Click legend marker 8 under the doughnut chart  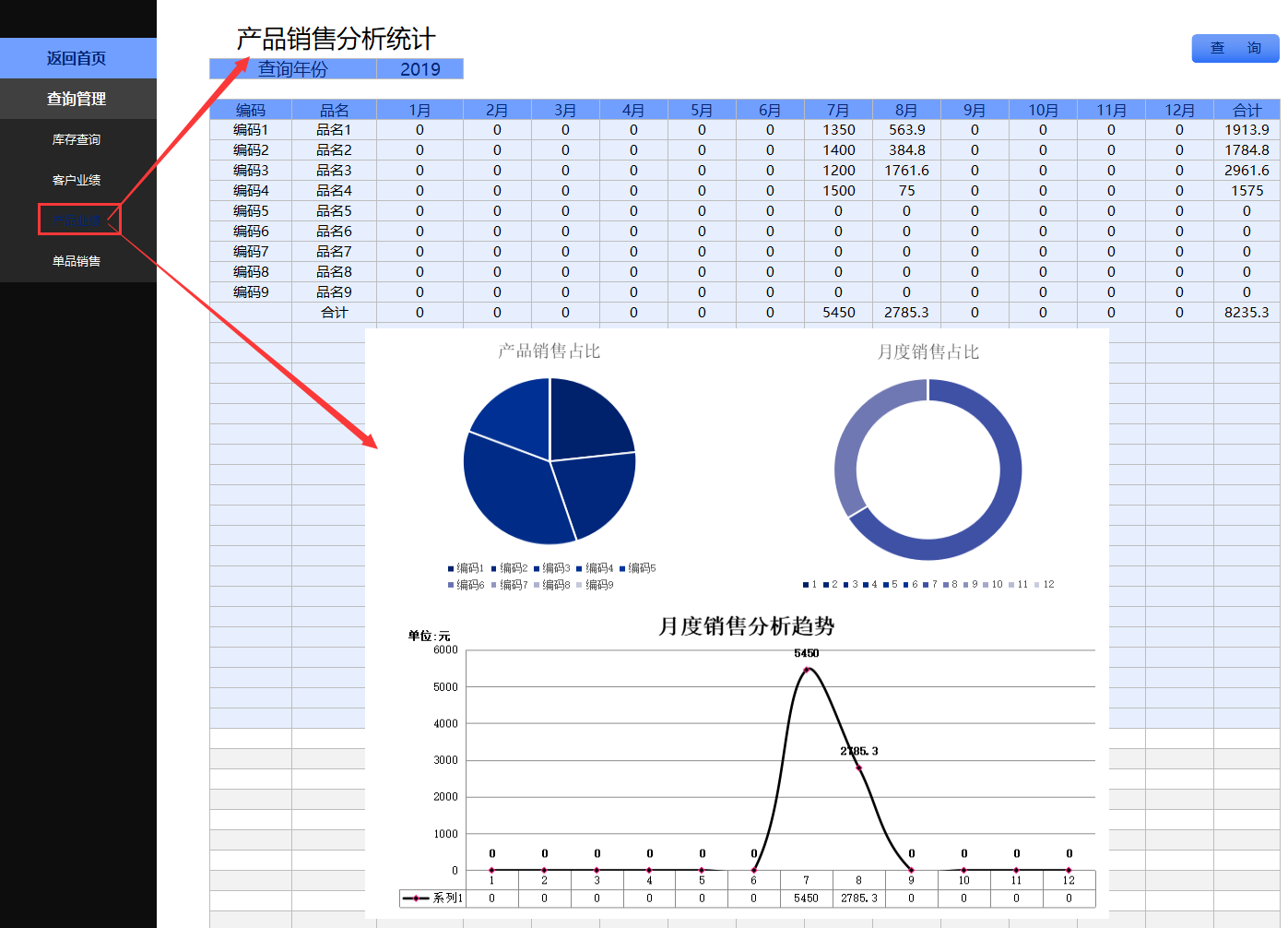(x=945, y=584)
